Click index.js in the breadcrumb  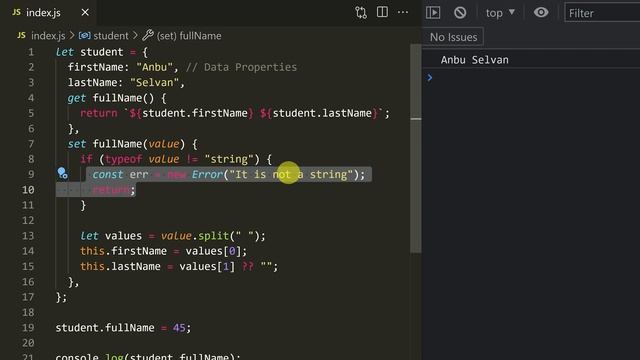click(x=48, y=36)
